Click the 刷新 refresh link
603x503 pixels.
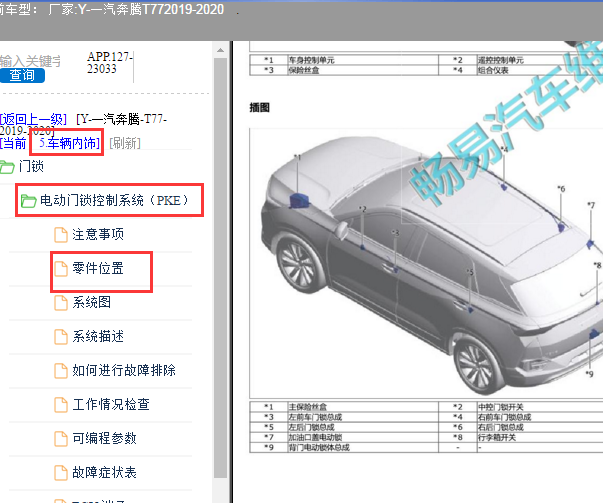point(125,143)
